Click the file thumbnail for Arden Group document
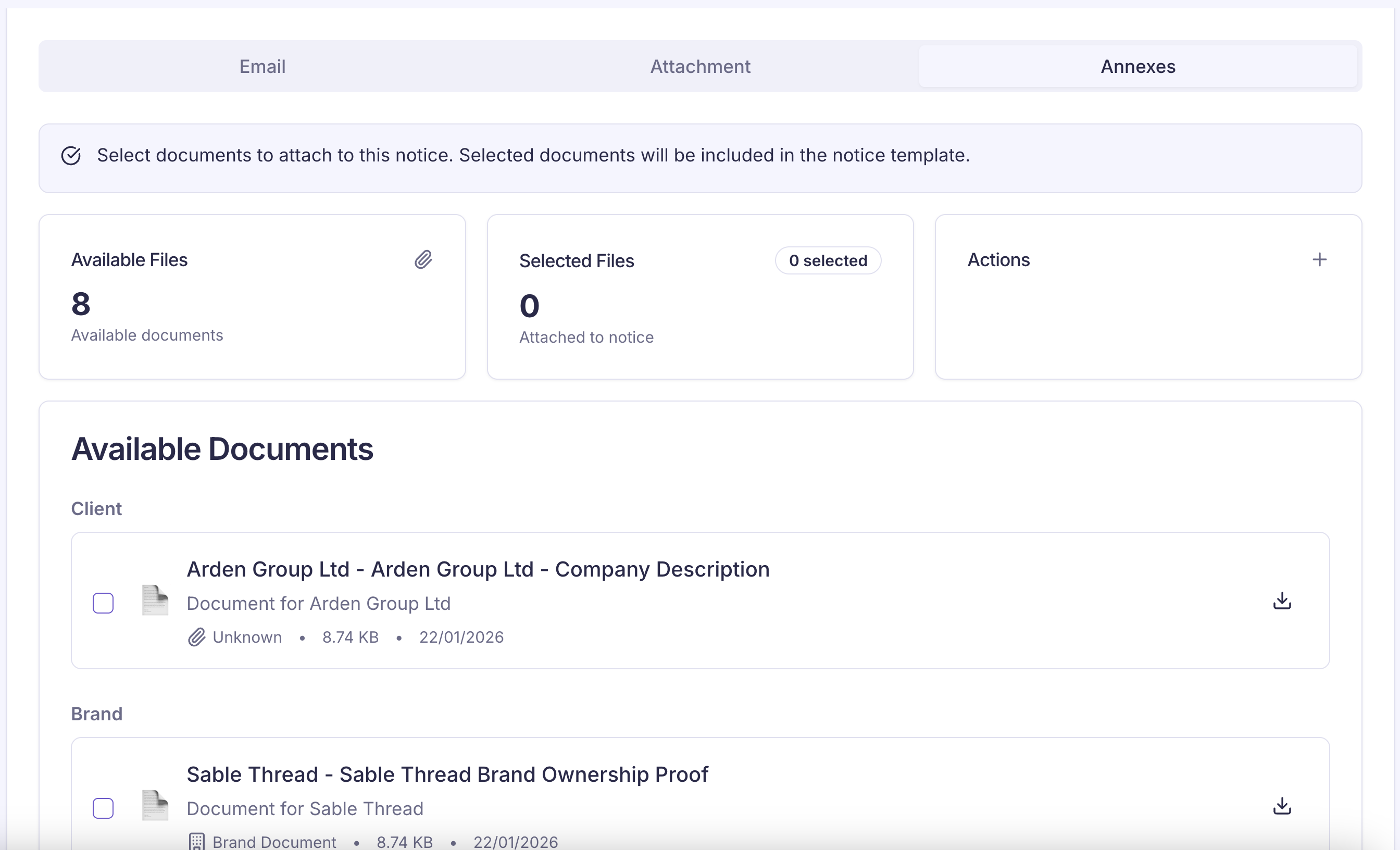The width and height of the screenshot is (1400, 850). [155, 601]
